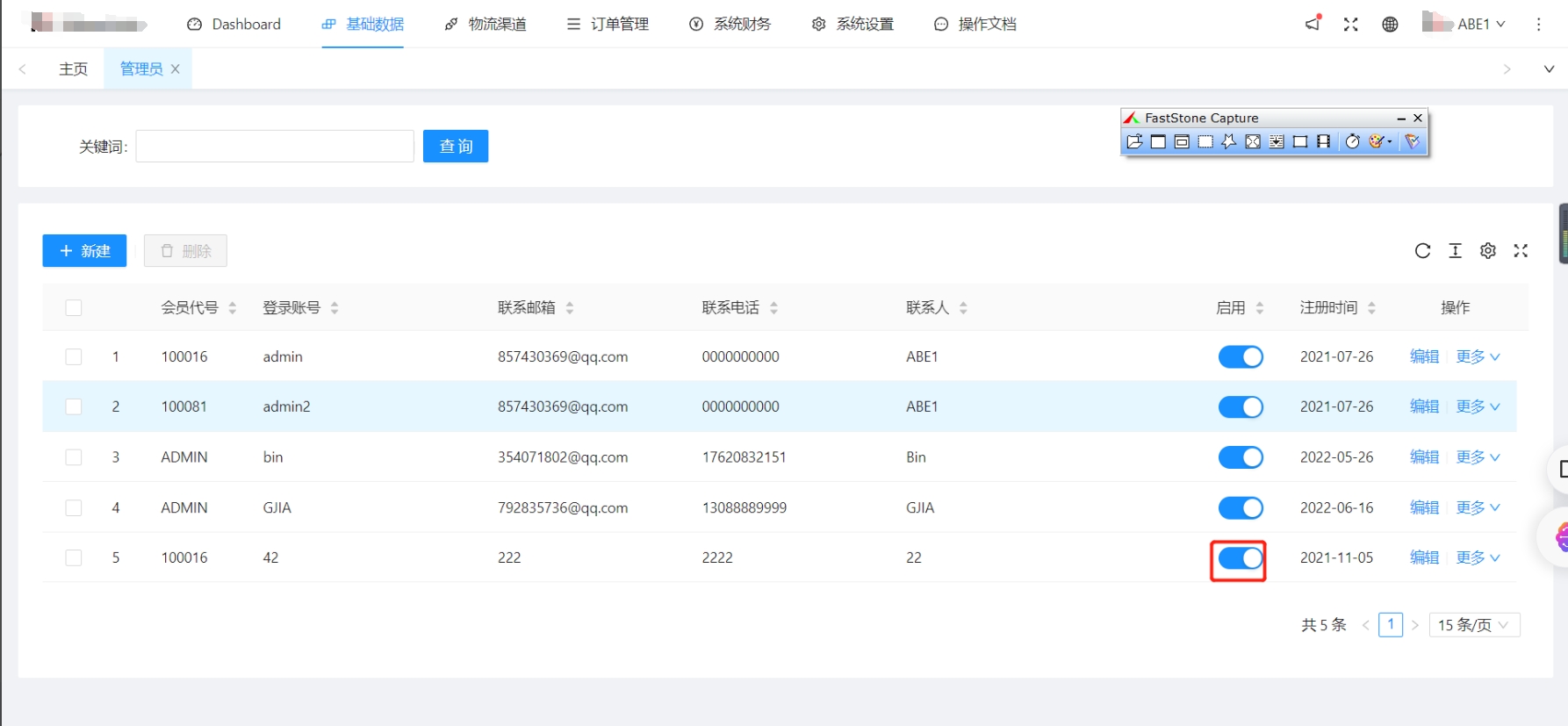Capture fixed-size region in FastStone
Image resolution: width=1568 pixels, height=726 pixels.
click(x=1300, y=141)
